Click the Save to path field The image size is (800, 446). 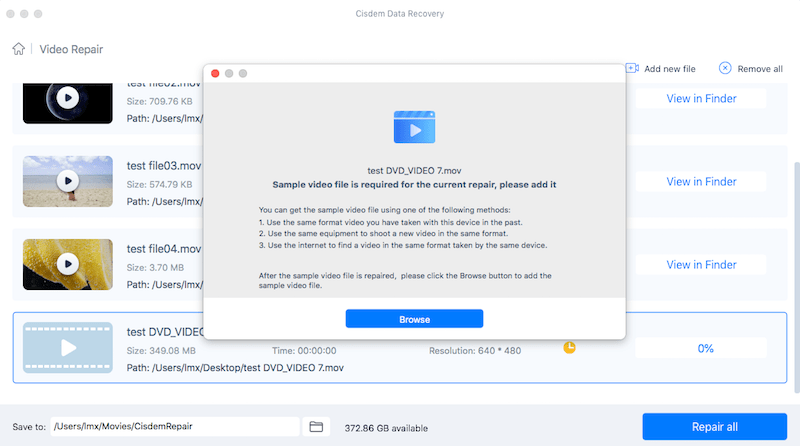click(174, 427)
